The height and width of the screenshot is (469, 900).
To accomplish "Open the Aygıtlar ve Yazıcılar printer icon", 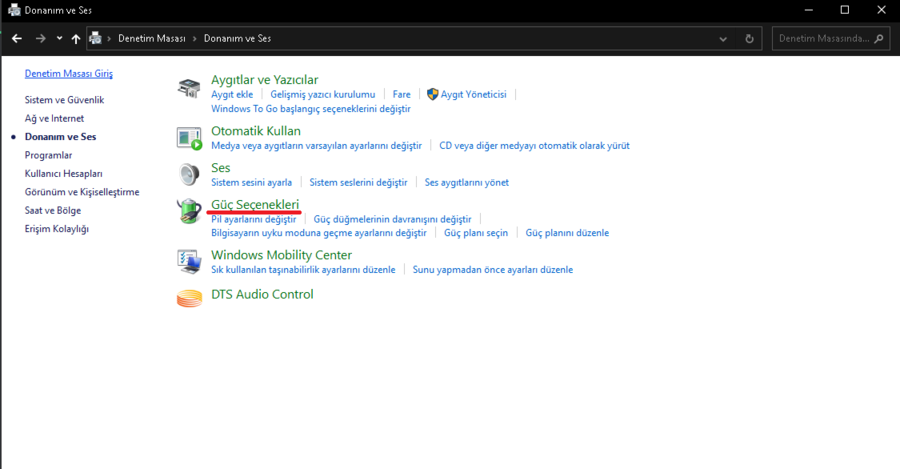I will 189,88.
